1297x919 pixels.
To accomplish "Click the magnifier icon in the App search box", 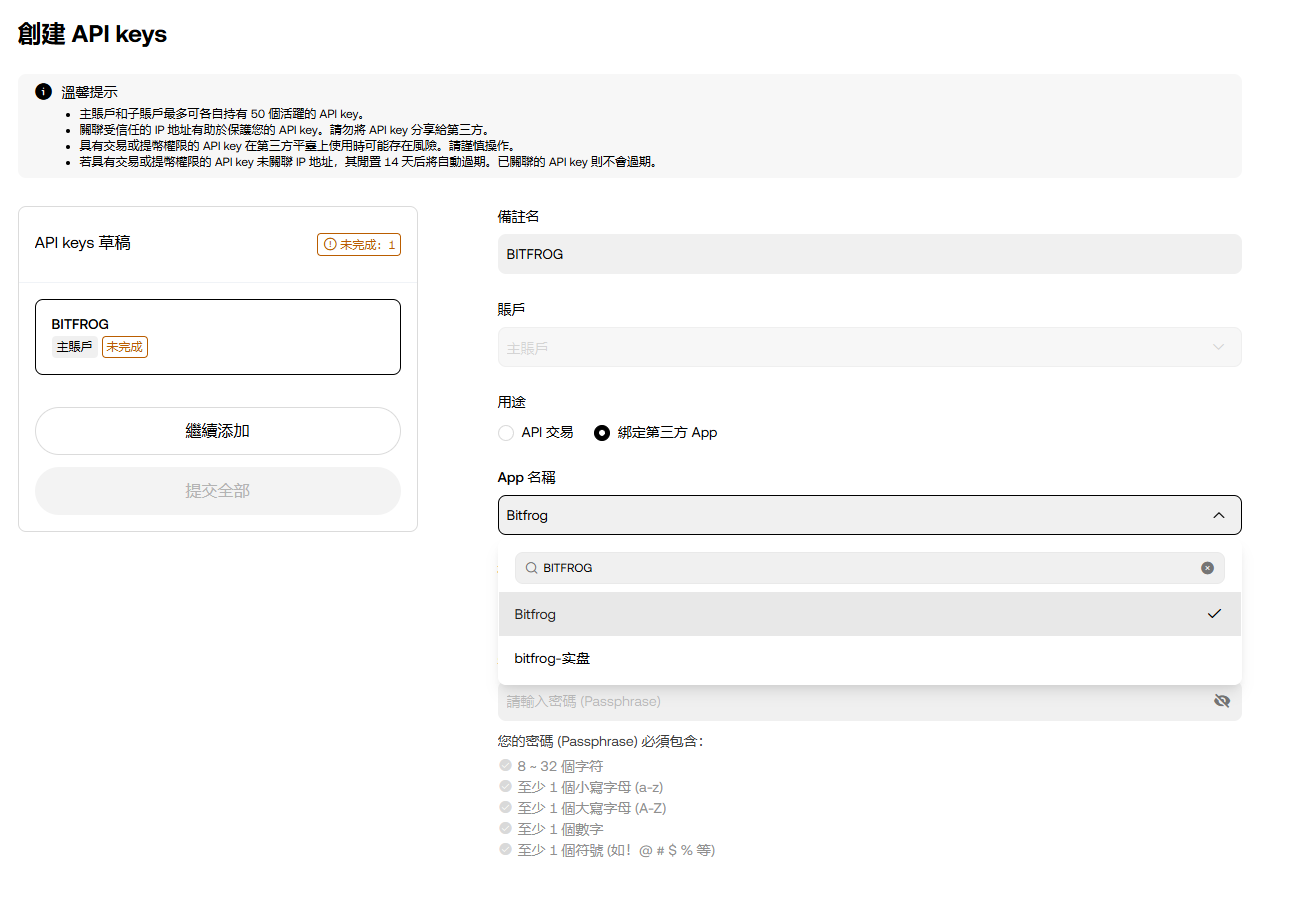I will click(x=532, y=568).
